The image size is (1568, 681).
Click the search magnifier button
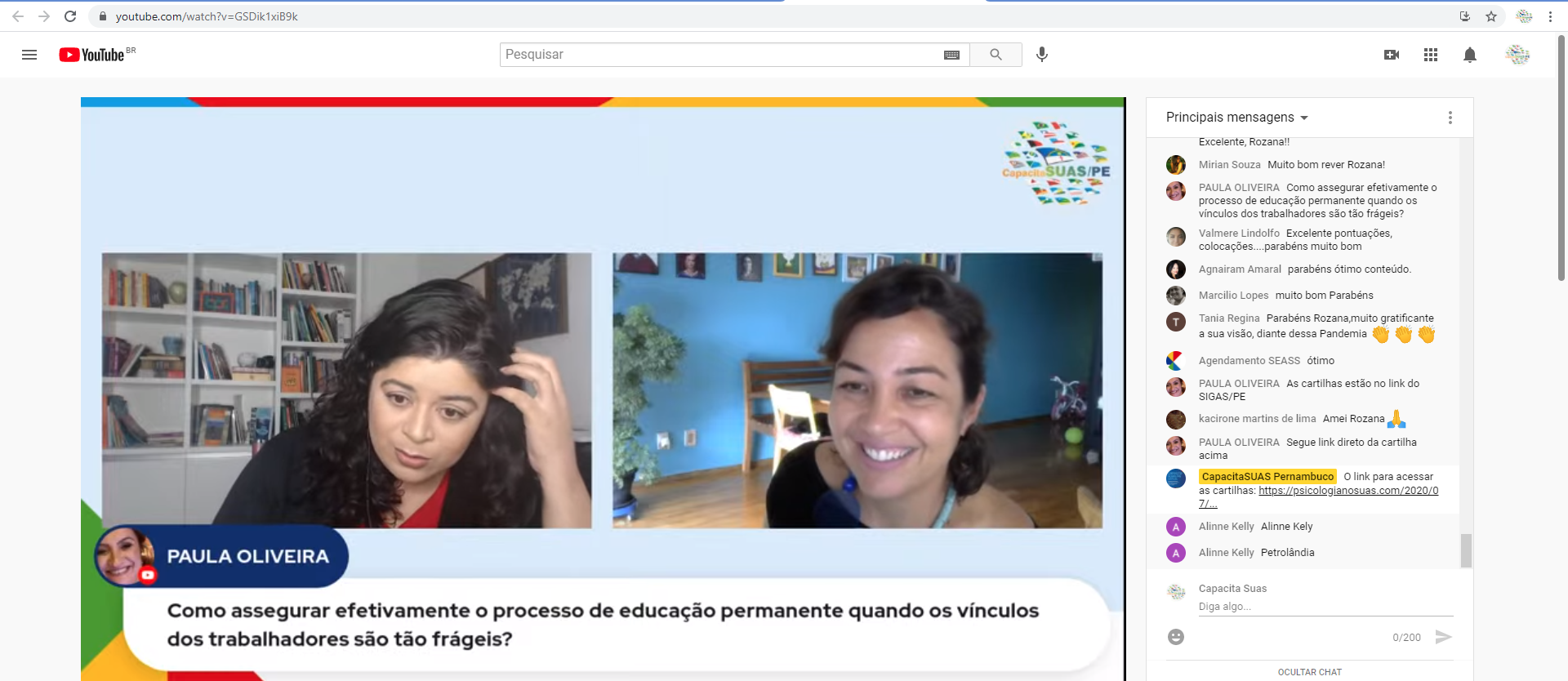[x=996, y=55]
